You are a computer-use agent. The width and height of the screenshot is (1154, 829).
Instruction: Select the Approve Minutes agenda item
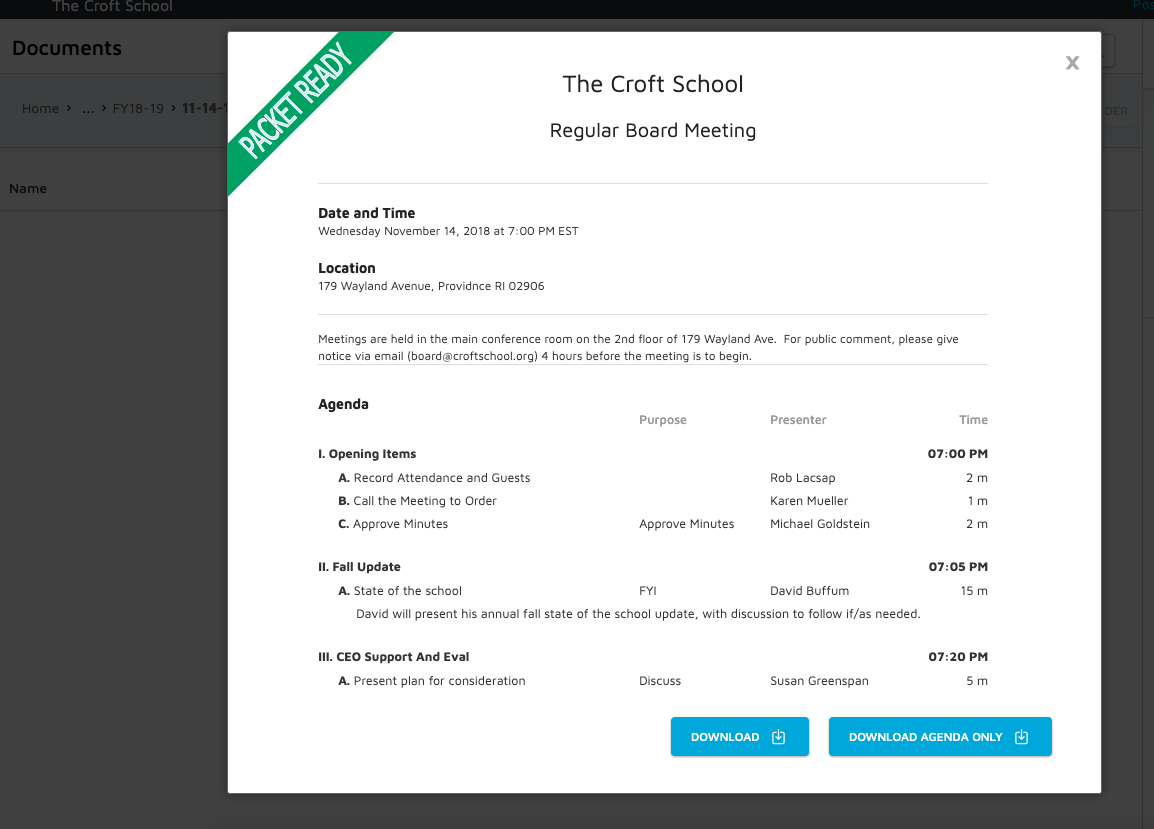(x=400, y=524)
